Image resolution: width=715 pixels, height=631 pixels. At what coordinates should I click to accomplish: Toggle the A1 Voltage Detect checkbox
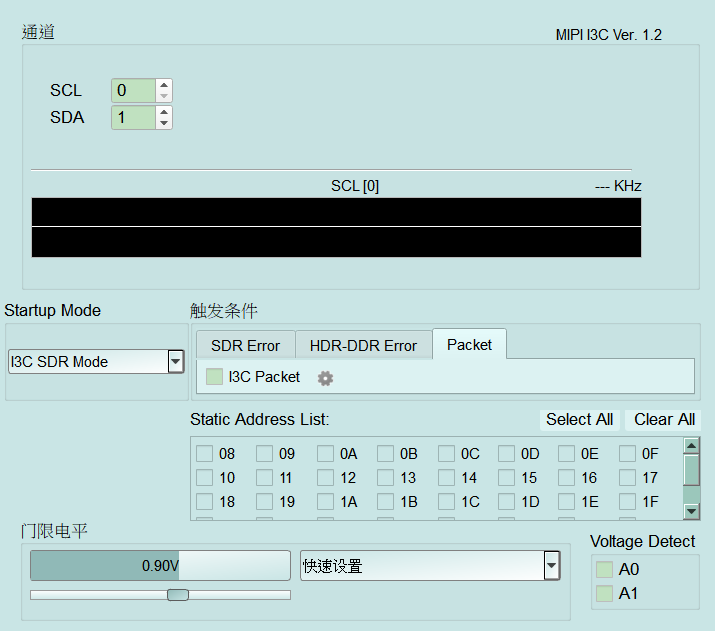point(604,594)
